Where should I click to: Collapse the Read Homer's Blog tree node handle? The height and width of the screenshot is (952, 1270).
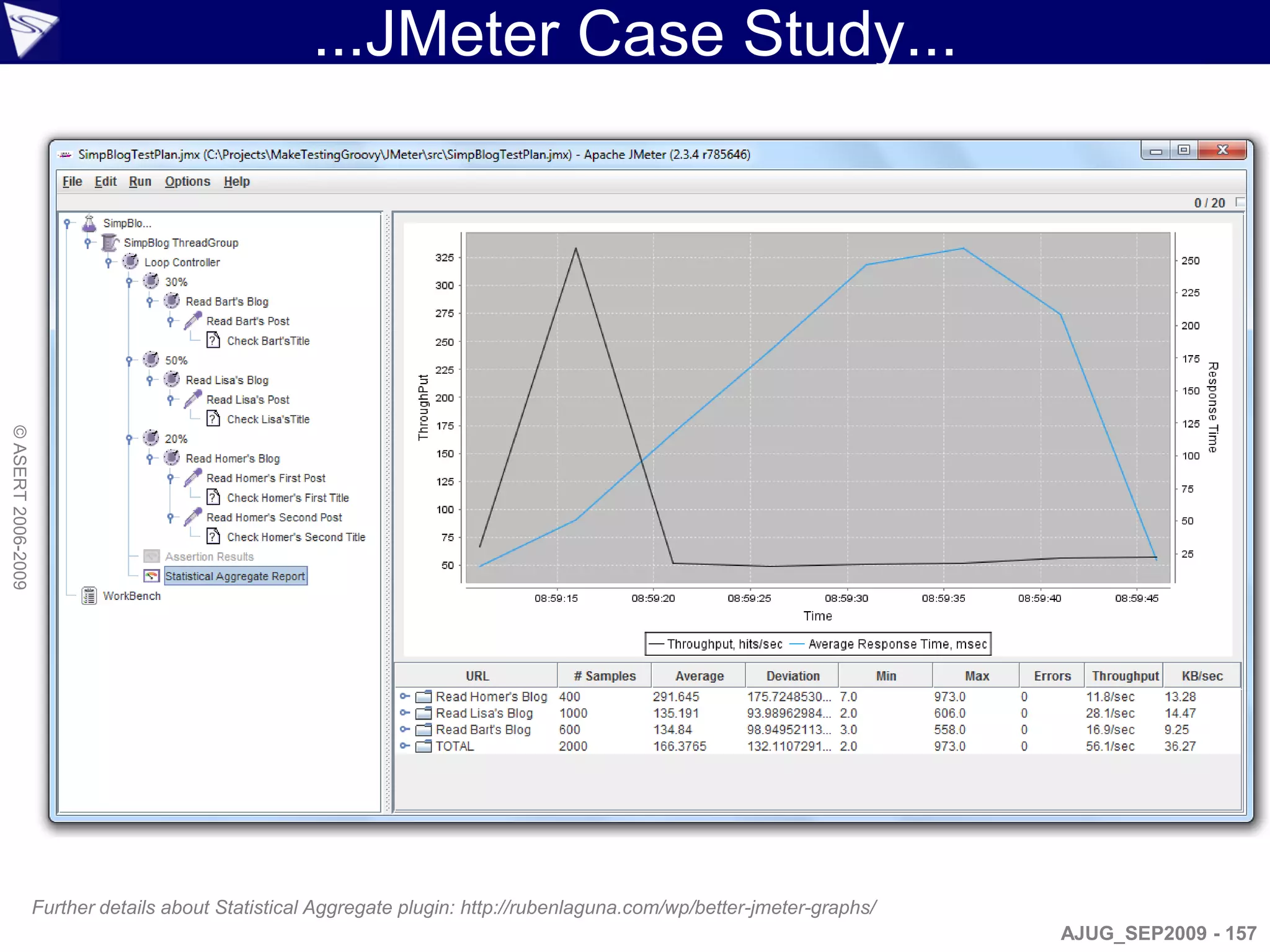click(149, 459)
